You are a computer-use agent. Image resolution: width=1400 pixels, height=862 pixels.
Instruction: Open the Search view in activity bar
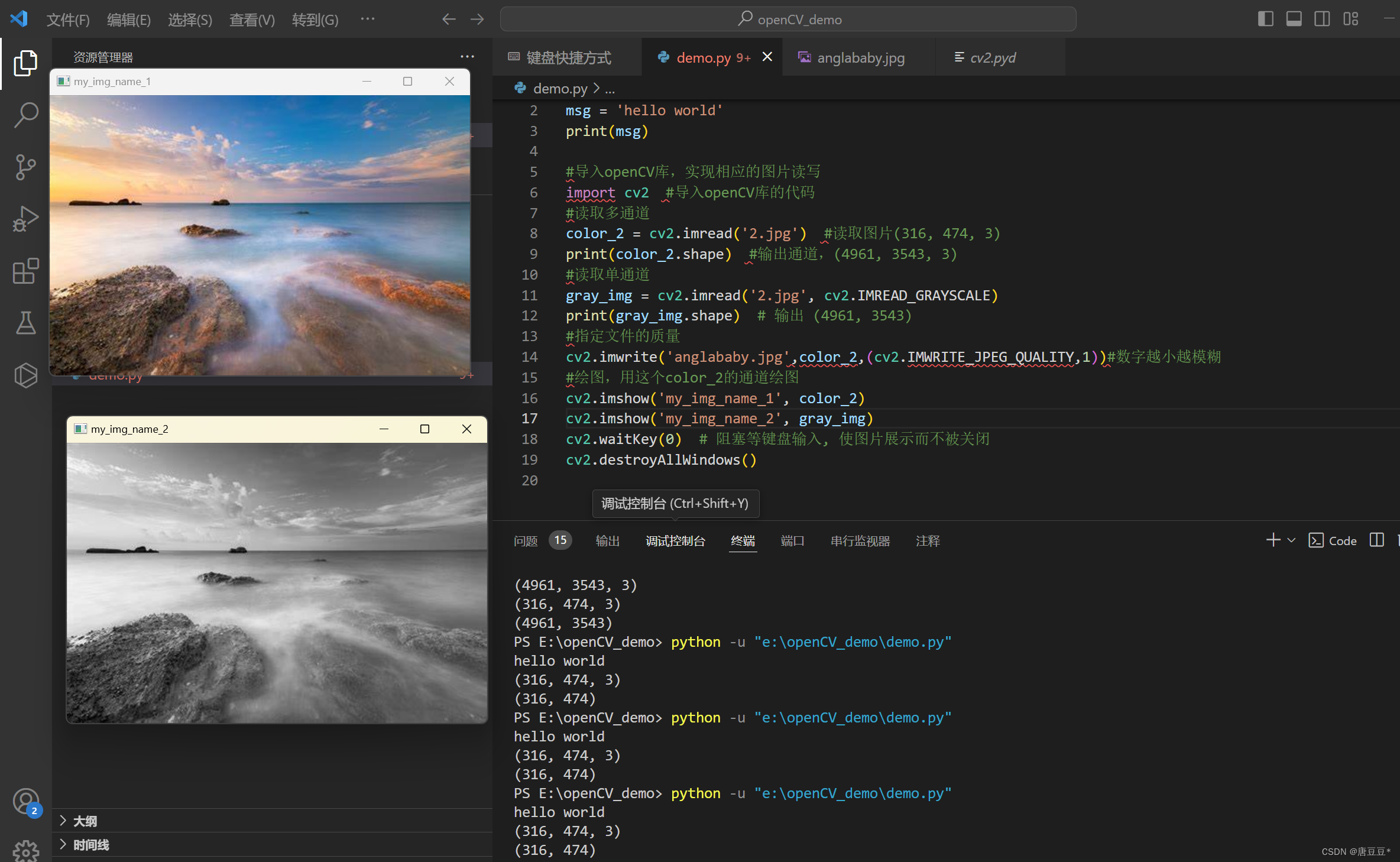pos(25,115)
